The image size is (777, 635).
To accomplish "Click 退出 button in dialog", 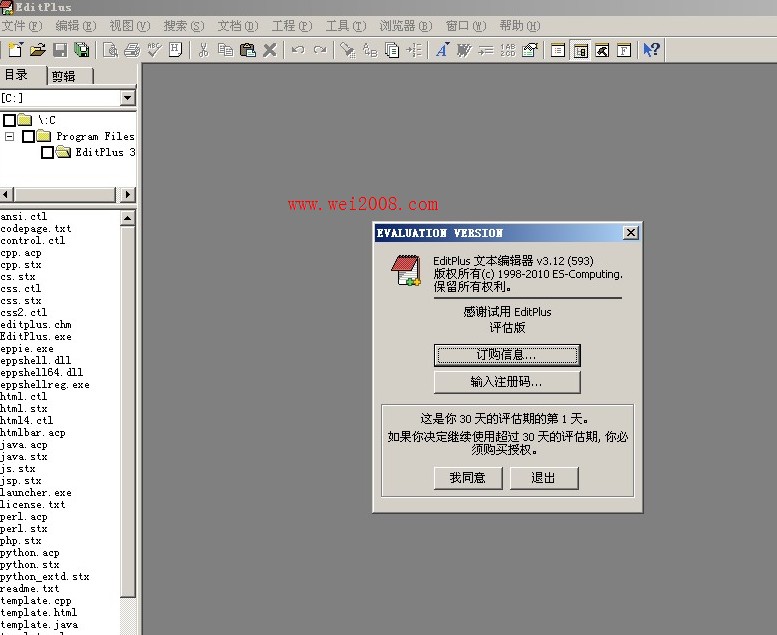I will pos(544,478).
